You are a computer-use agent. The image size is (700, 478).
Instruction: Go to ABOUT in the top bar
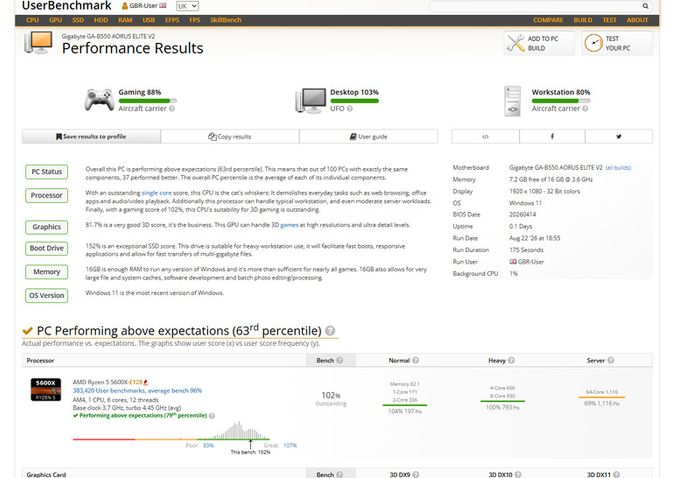[x=637, y=20]
